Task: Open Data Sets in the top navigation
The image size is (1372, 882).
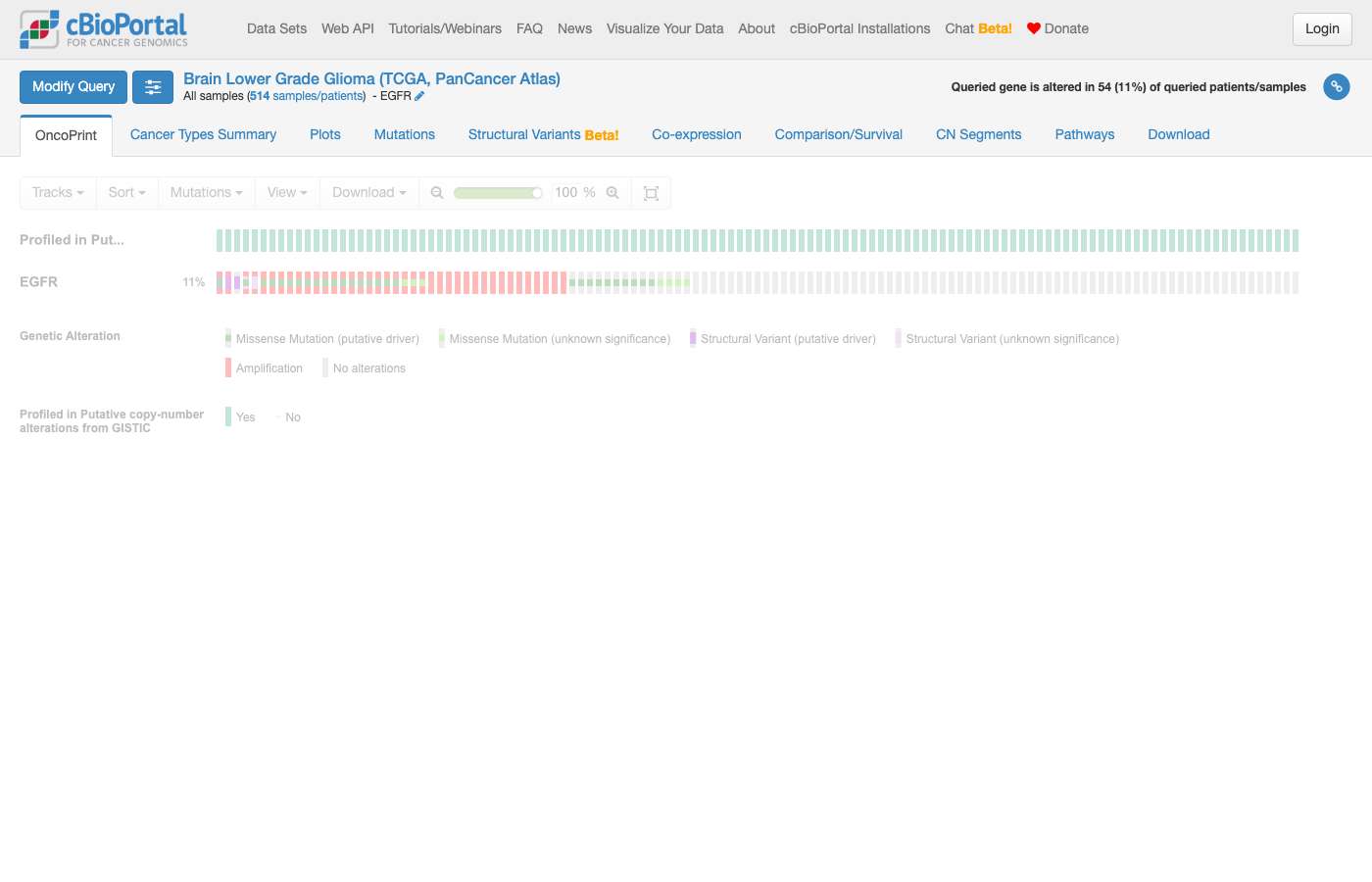Action: click(276, 29)
